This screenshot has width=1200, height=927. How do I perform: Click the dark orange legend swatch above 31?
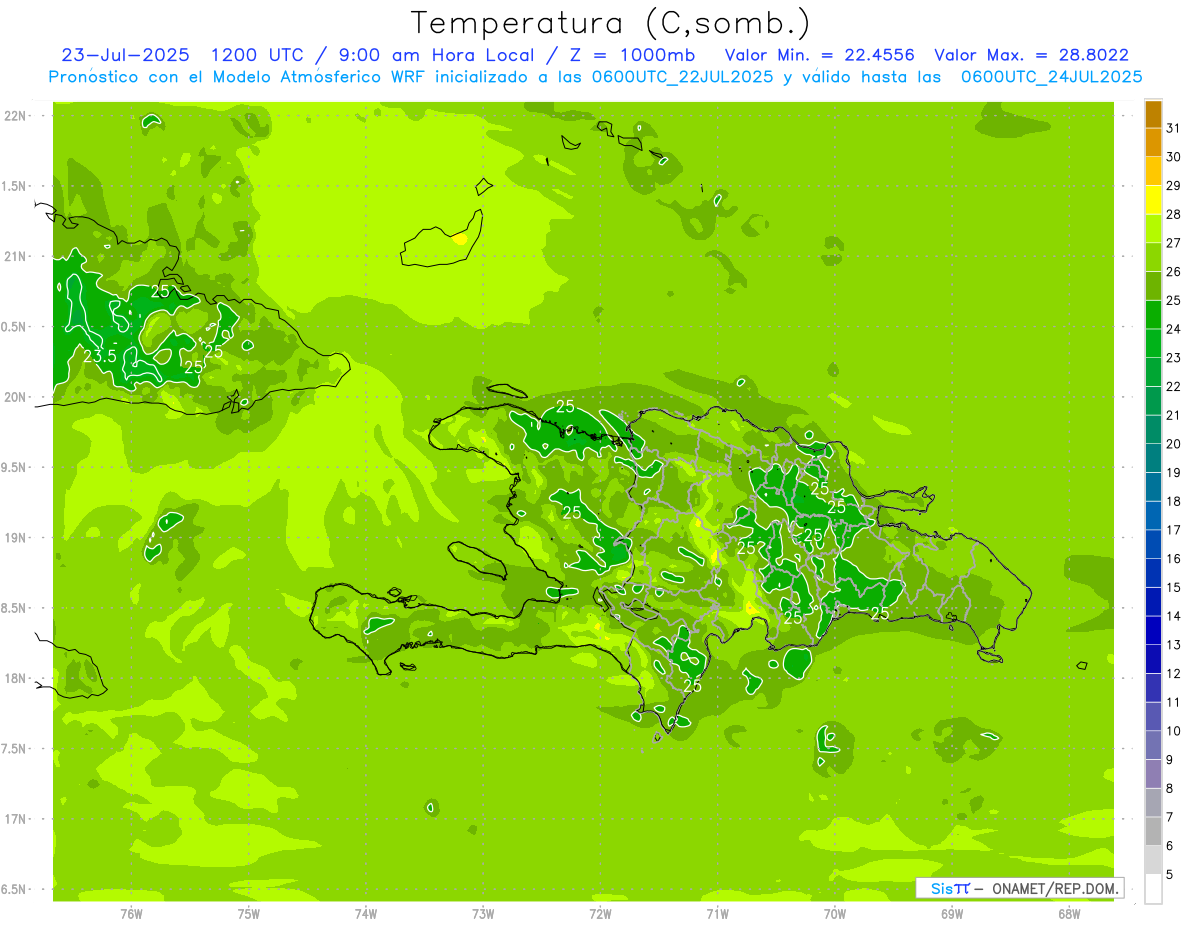(x=1153, y=115)
